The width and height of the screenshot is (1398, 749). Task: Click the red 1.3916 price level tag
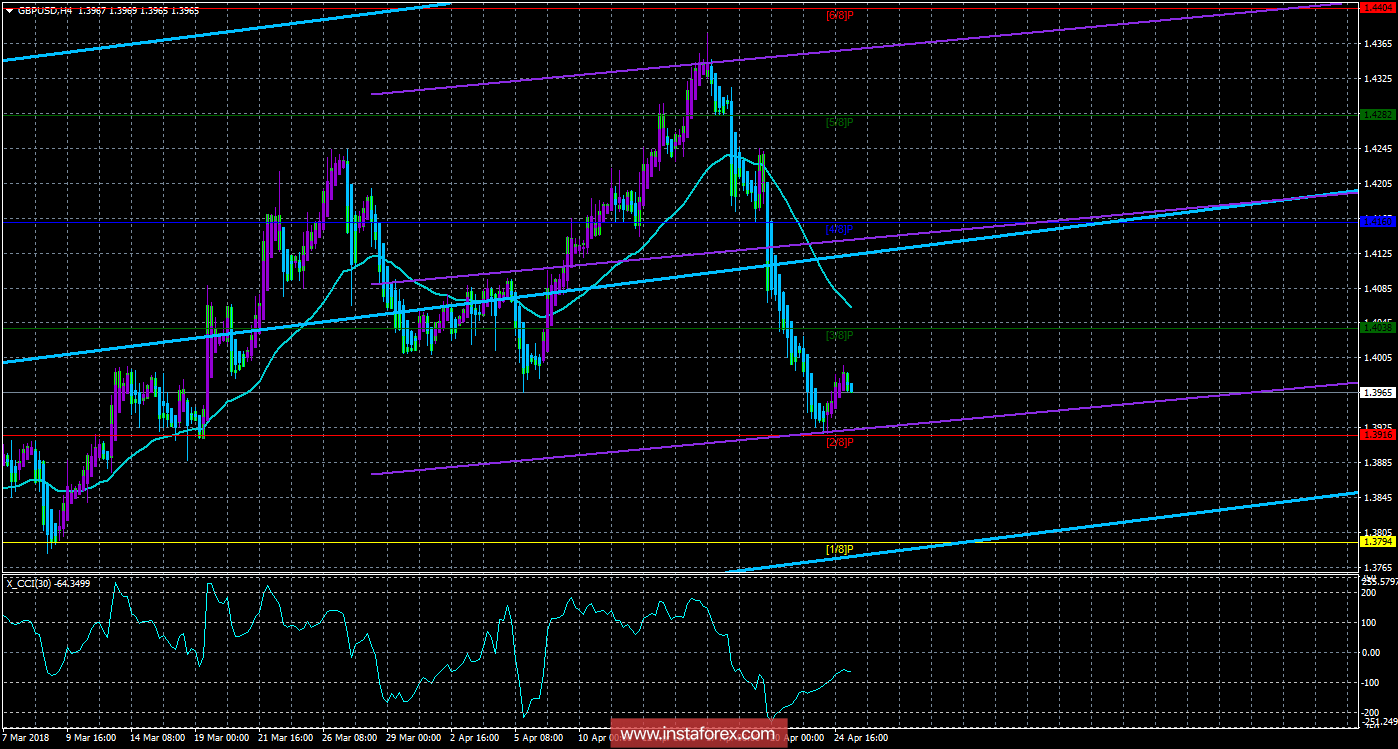[x=1378, y=434]
